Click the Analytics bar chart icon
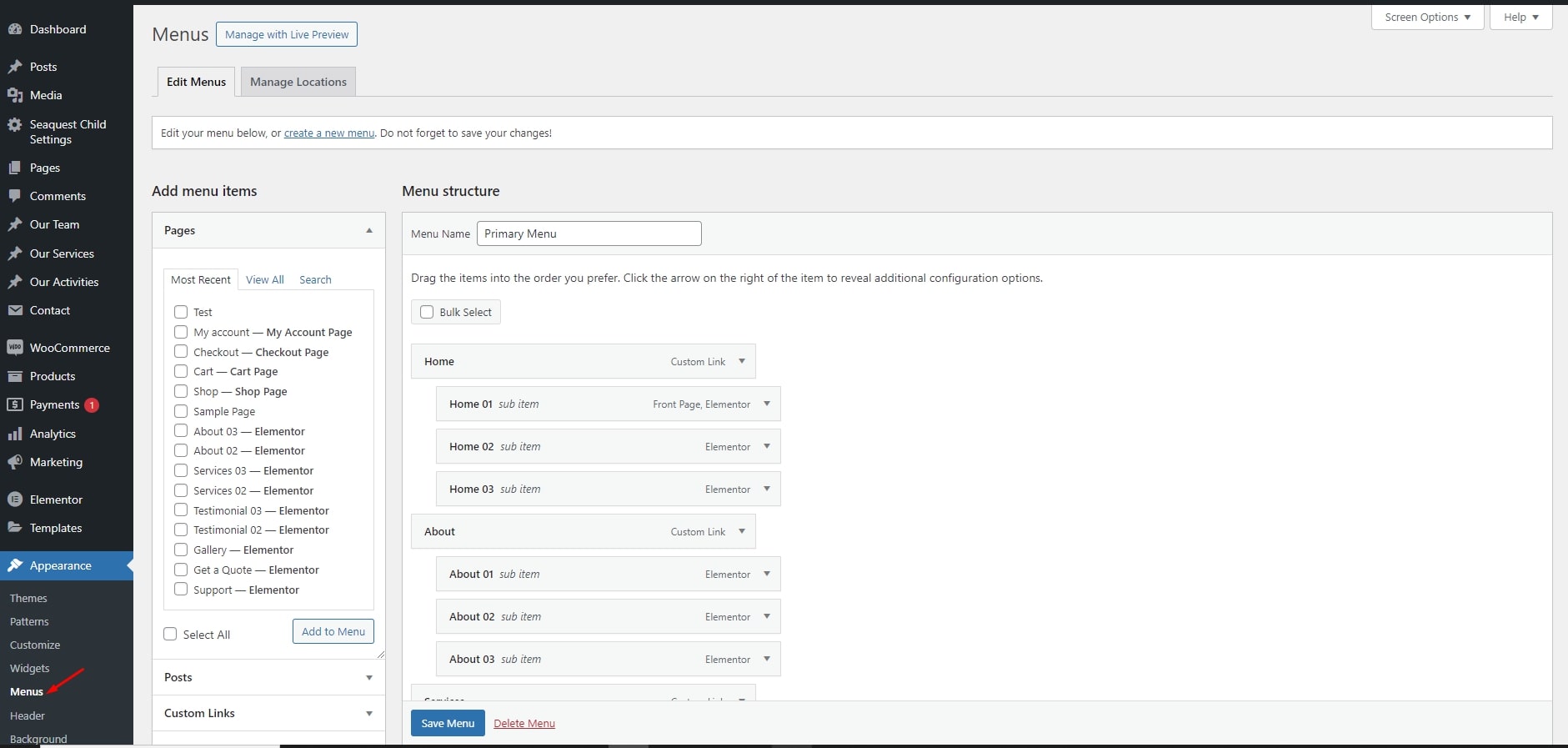 tap(15, 434)
